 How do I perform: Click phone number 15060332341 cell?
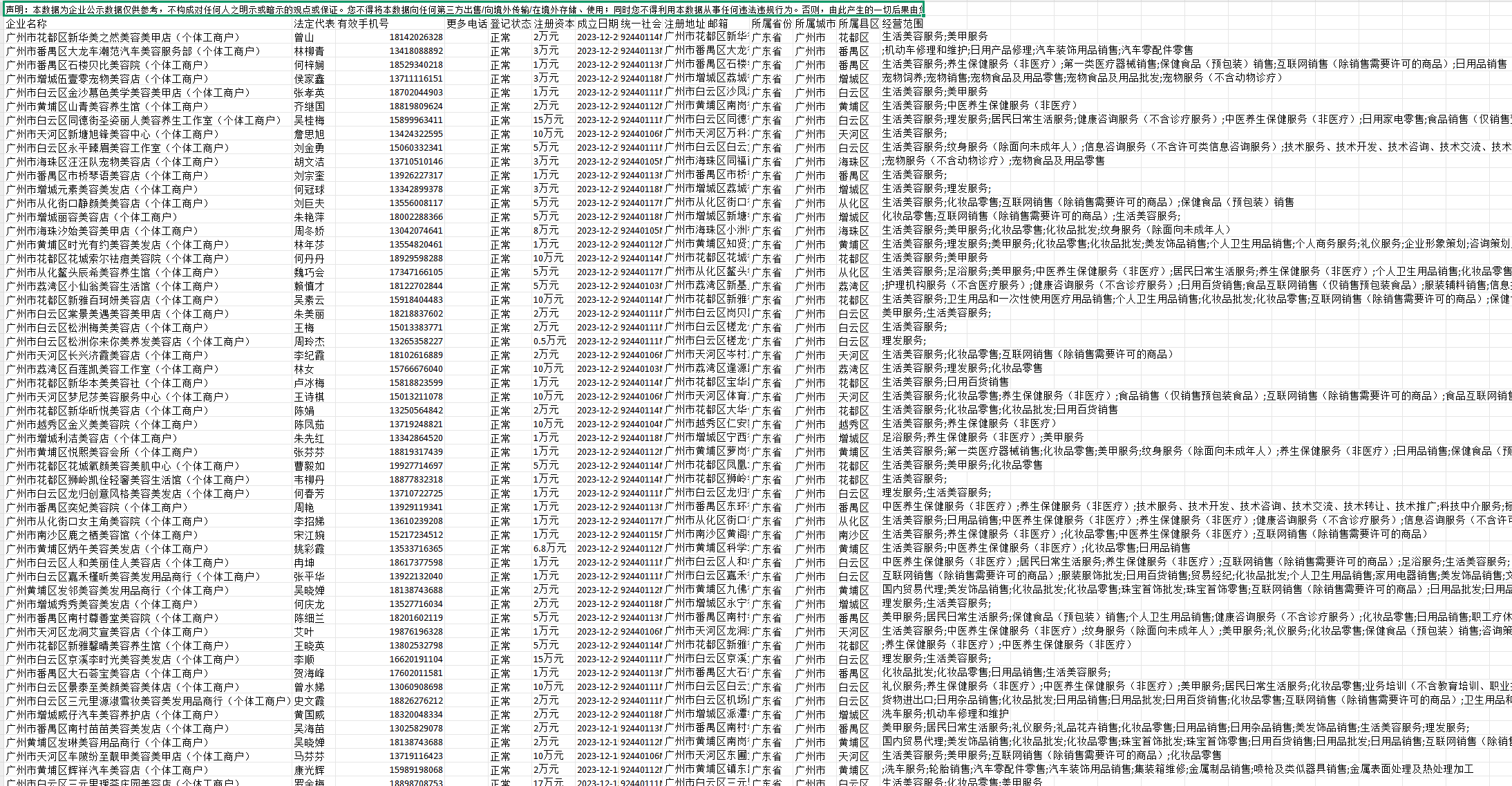[x=415, y=148]
